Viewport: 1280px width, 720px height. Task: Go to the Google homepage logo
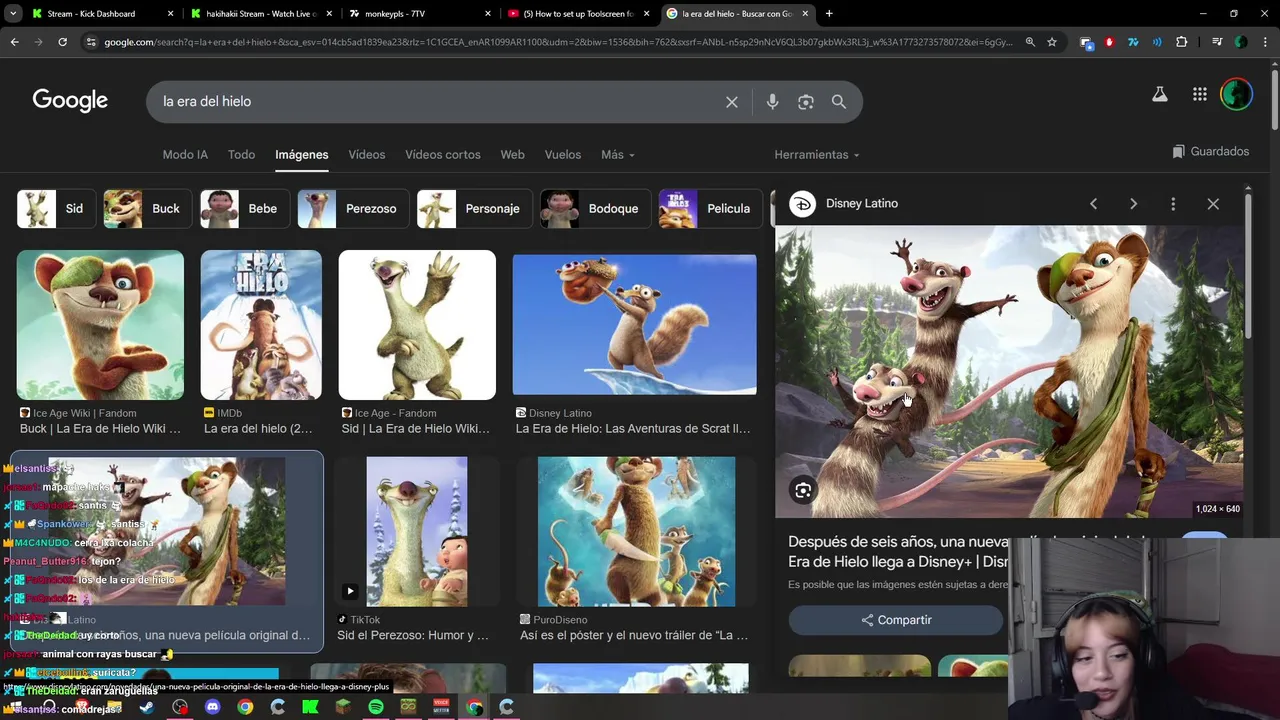coord(70,101)
